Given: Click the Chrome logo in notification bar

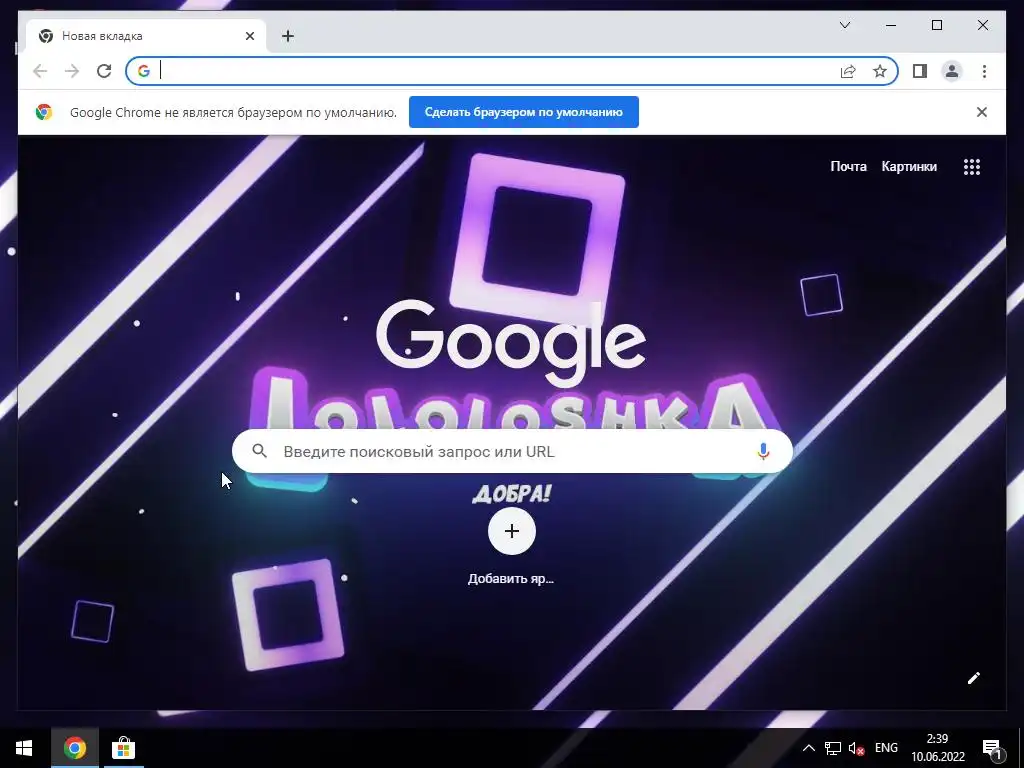Looking at the screenshot, I should tap(44, 112).
